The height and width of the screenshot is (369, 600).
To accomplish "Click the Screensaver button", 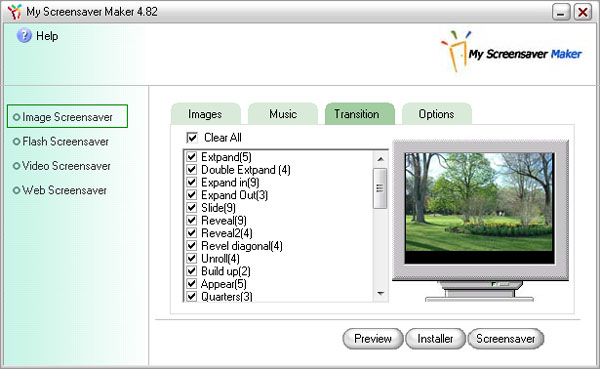I will pos(505,339).
